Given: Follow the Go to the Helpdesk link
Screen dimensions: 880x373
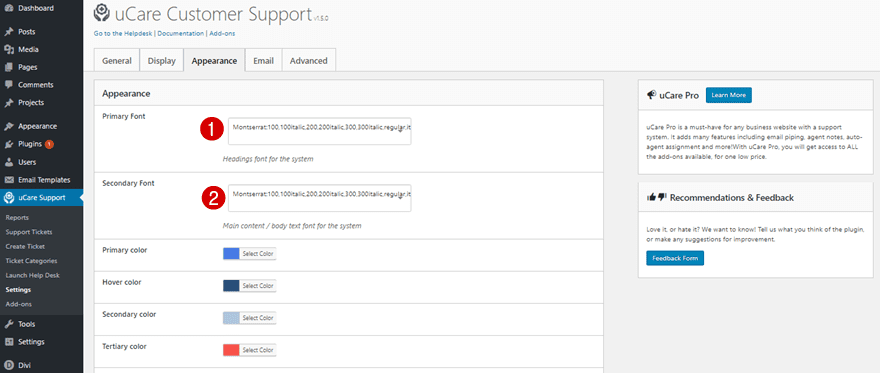Looking at the screenshot, I should click(124, 34).
